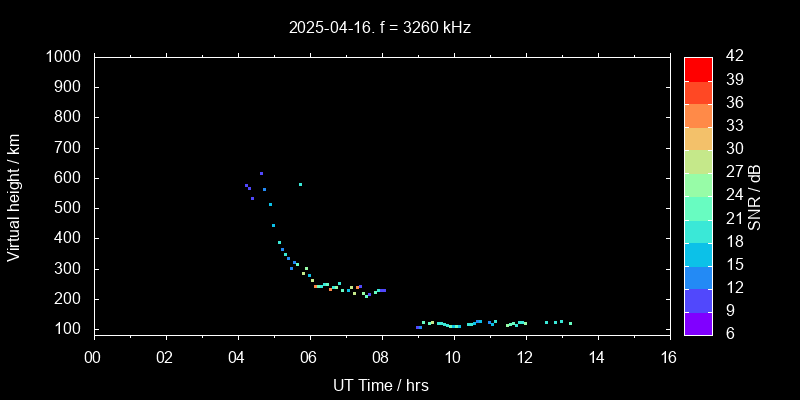The image size is (800, 400).
Task: Select the 16 tick label on time axis
Action: click(669, 358)
